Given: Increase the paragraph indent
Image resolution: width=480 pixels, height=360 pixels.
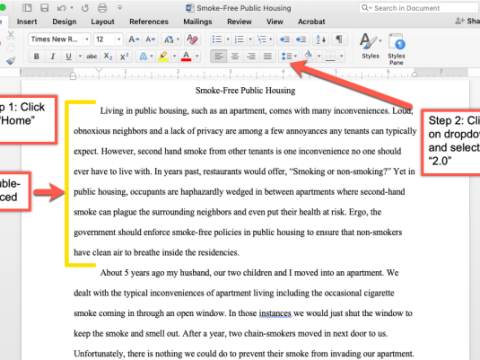Looking at the screenshot, I should 301,39.
